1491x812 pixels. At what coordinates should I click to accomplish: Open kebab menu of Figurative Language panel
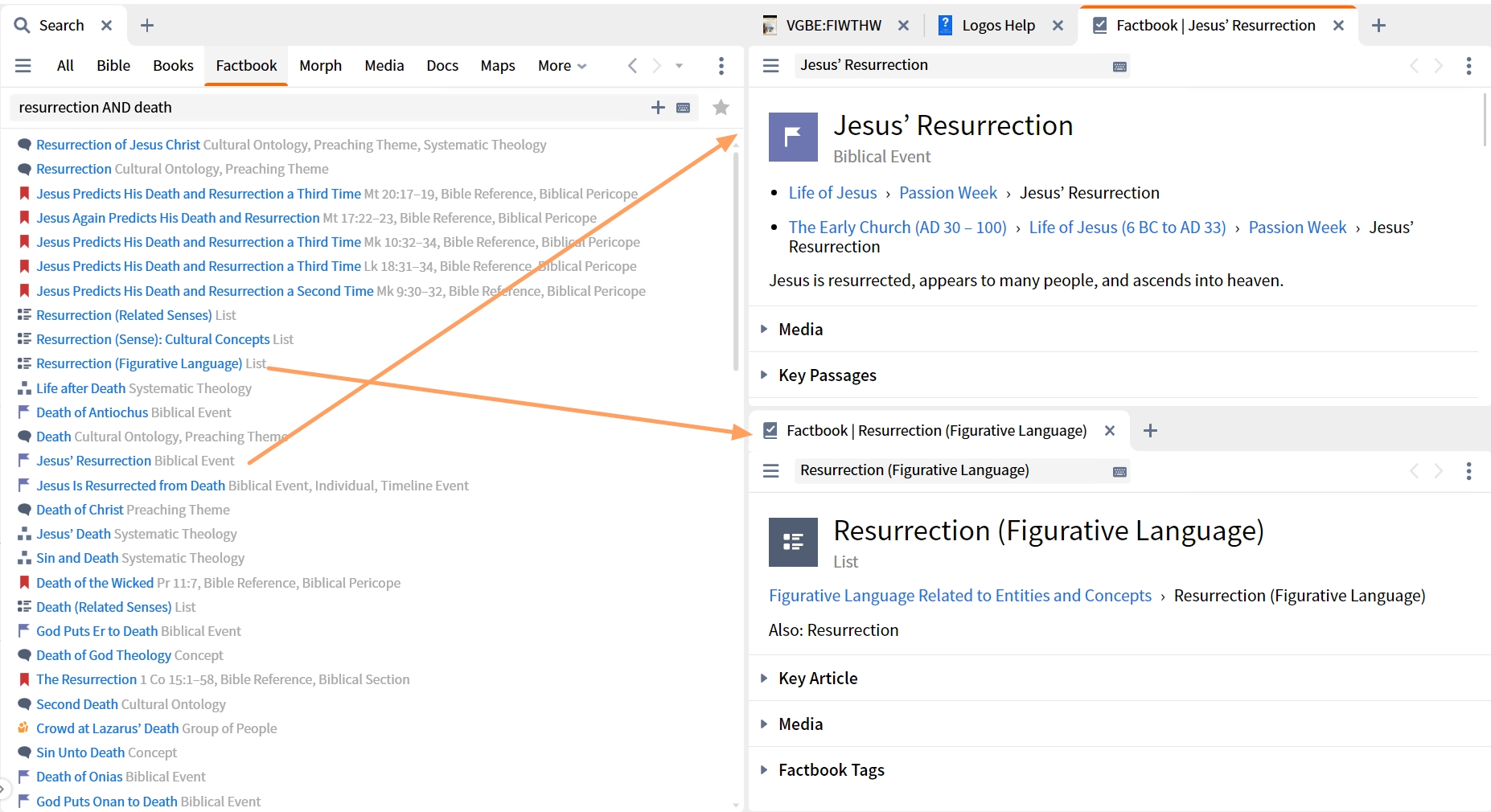click(1469, 471)
